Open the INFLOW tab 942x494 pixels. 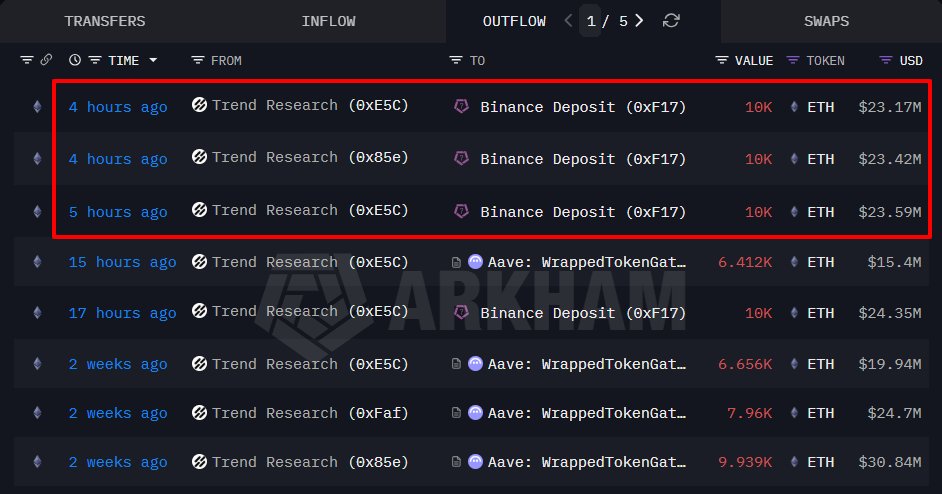[x=328, y=21]
